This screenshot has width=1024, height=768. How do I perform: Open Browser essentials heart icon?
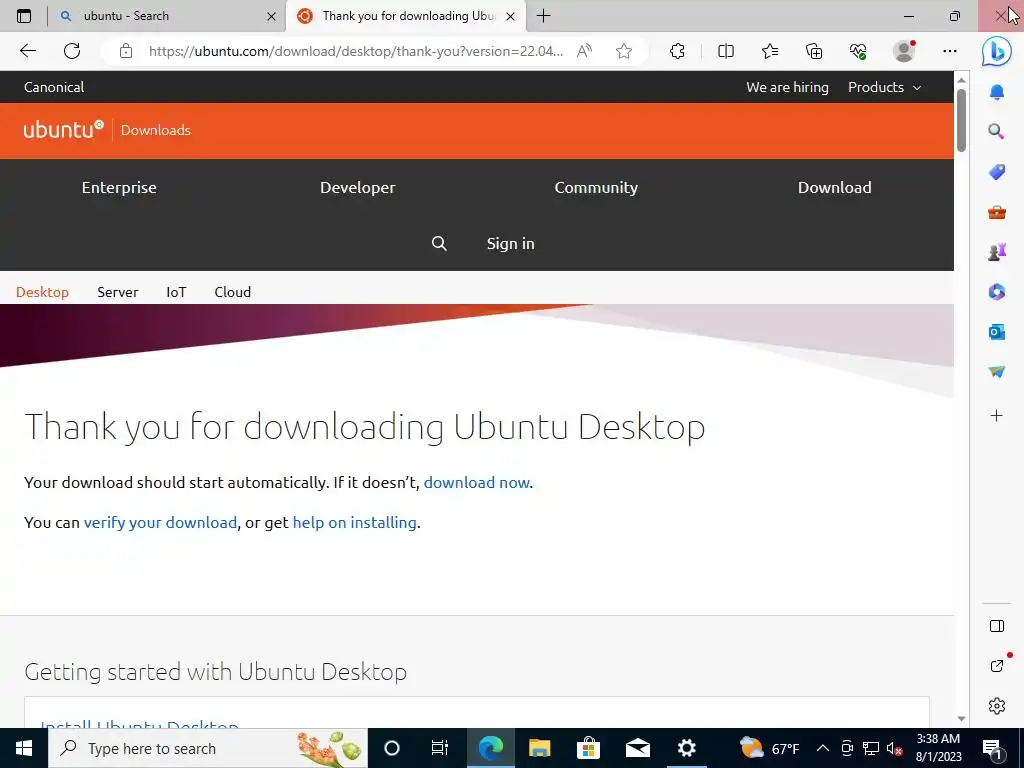(x=858, y=51)
